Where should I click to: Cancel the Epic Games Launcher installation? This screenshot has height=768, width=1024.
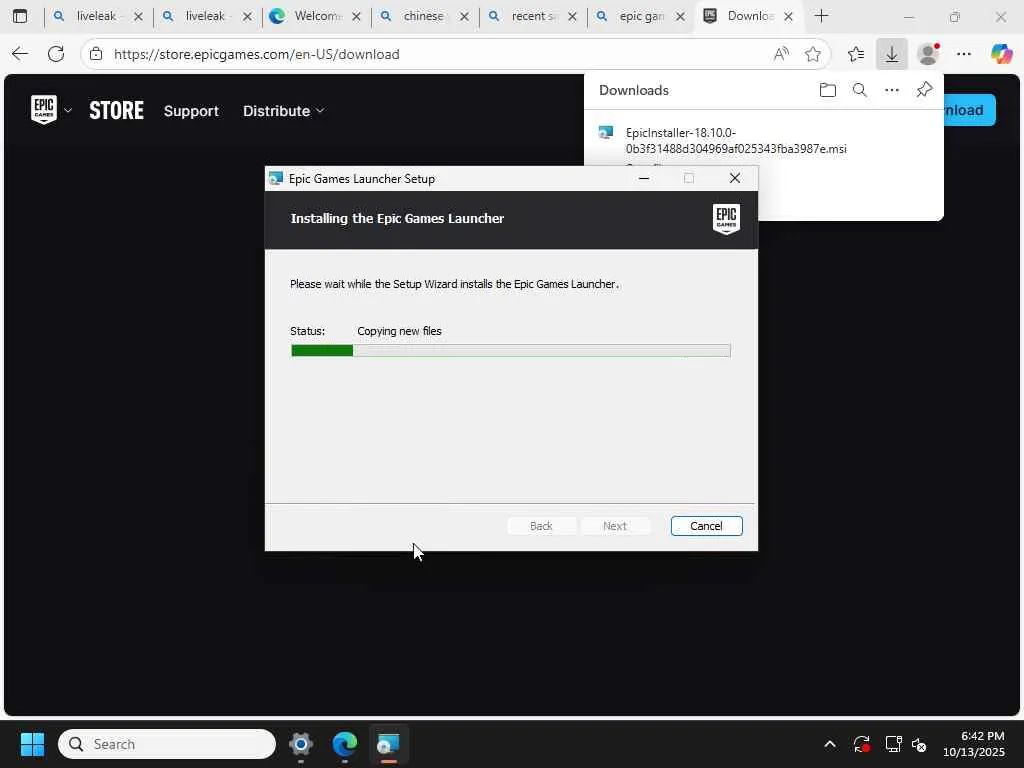click(706, 526)
